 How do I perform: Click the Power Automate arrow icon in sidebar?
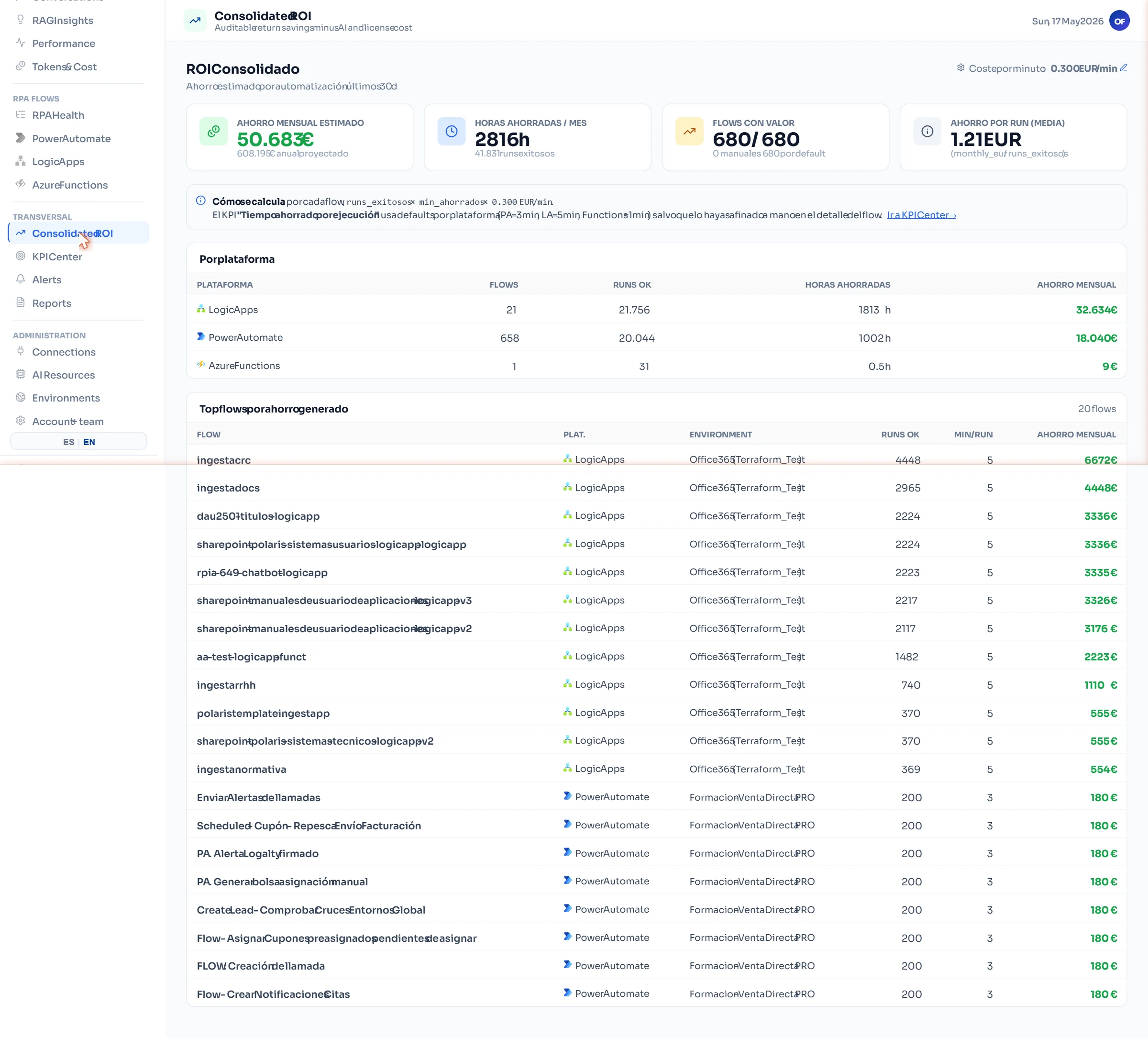click(21, 138)
